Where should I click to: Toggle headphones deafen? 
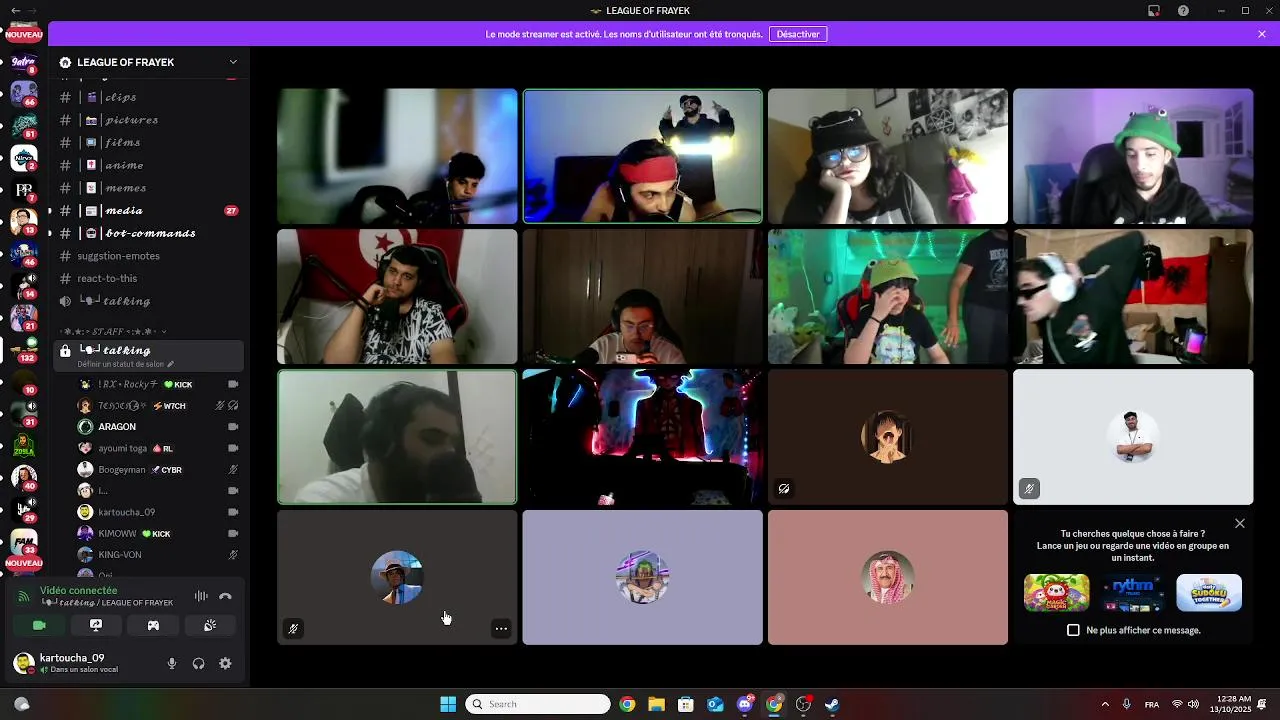click(198, 663)
